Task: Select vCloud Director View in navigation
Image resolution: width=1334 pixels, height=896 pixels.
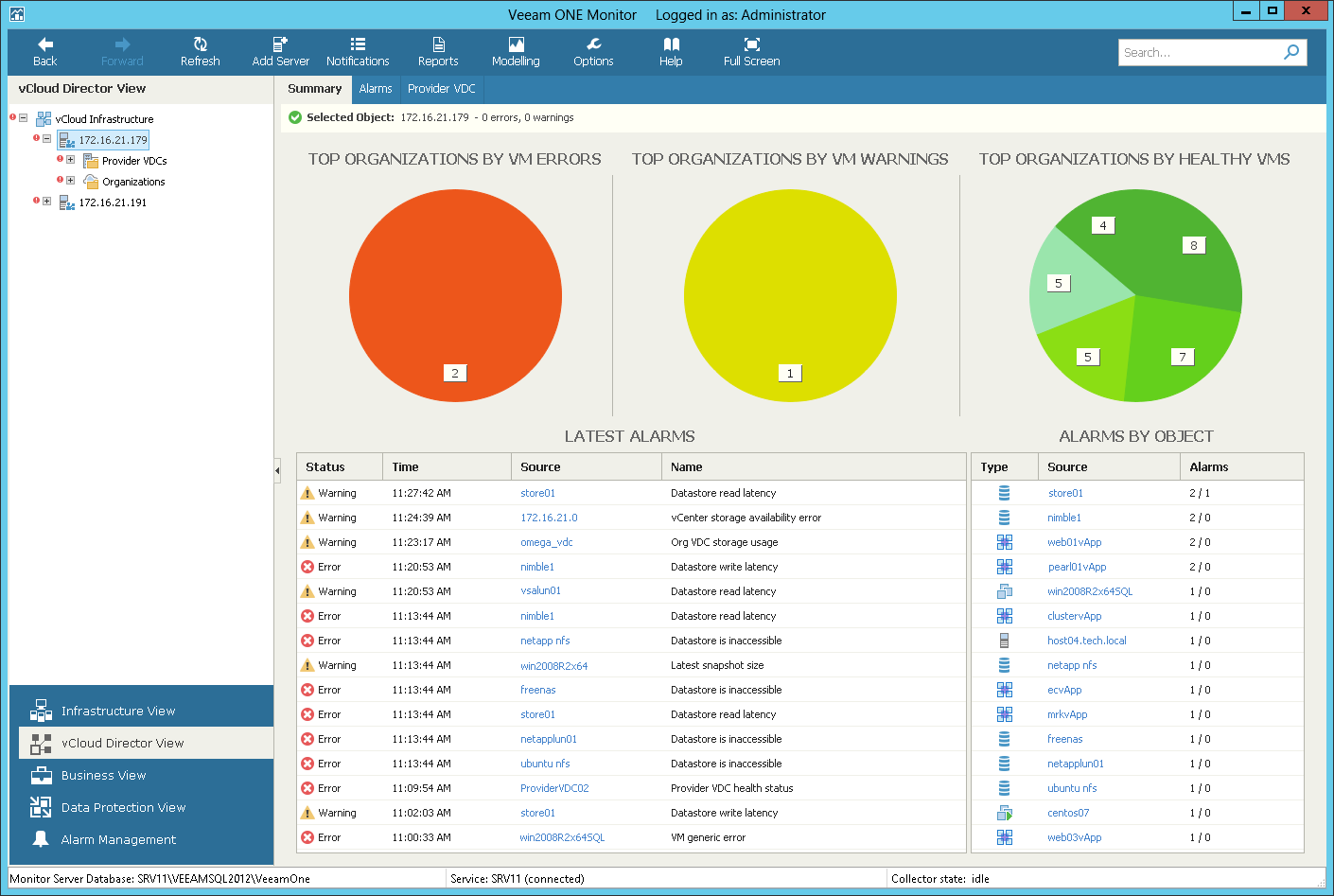Action: point(146,743)
